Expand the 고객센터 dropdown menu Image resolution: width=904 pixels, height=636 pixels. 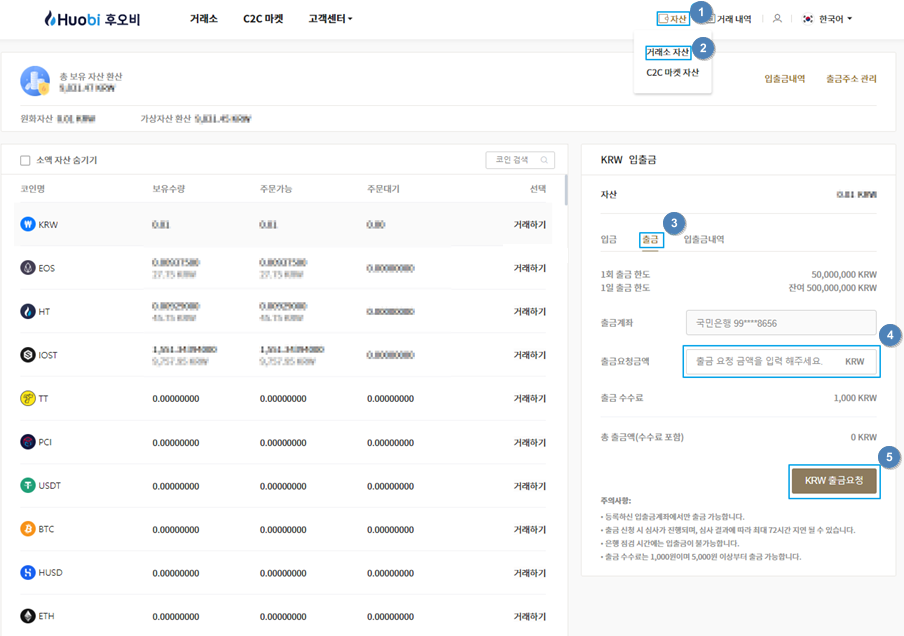click(330, 18)
